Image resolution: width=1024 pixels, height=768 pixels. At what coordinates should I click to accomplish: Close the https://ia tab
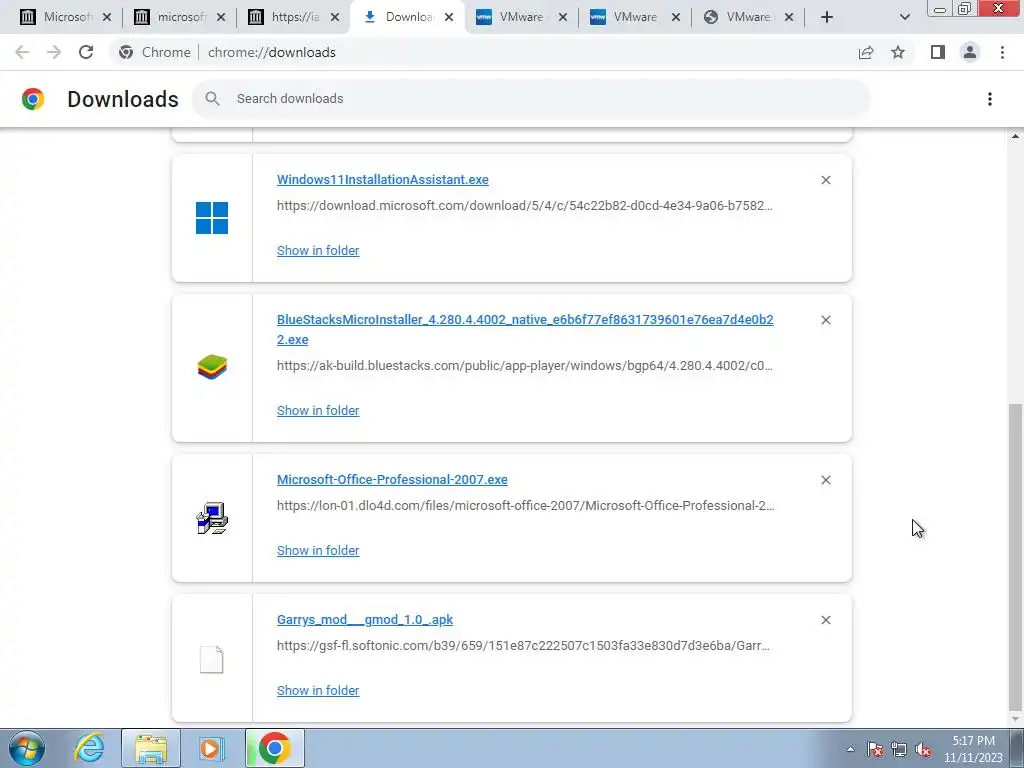click(x=335, y=17)
